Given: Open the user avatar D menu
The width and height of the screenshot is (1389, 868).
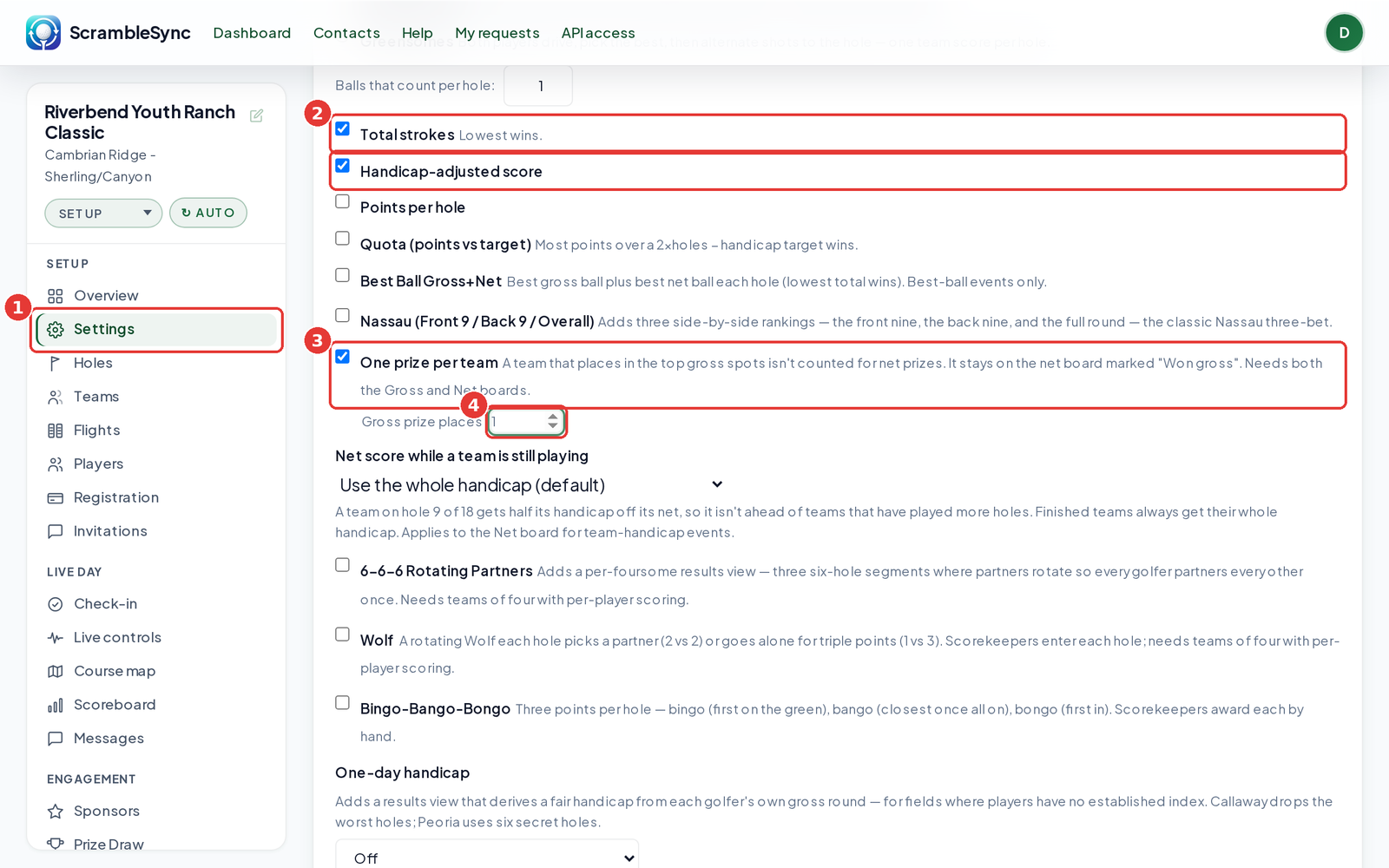Looking at the screenshot, I should click(x=1344, y=33).
